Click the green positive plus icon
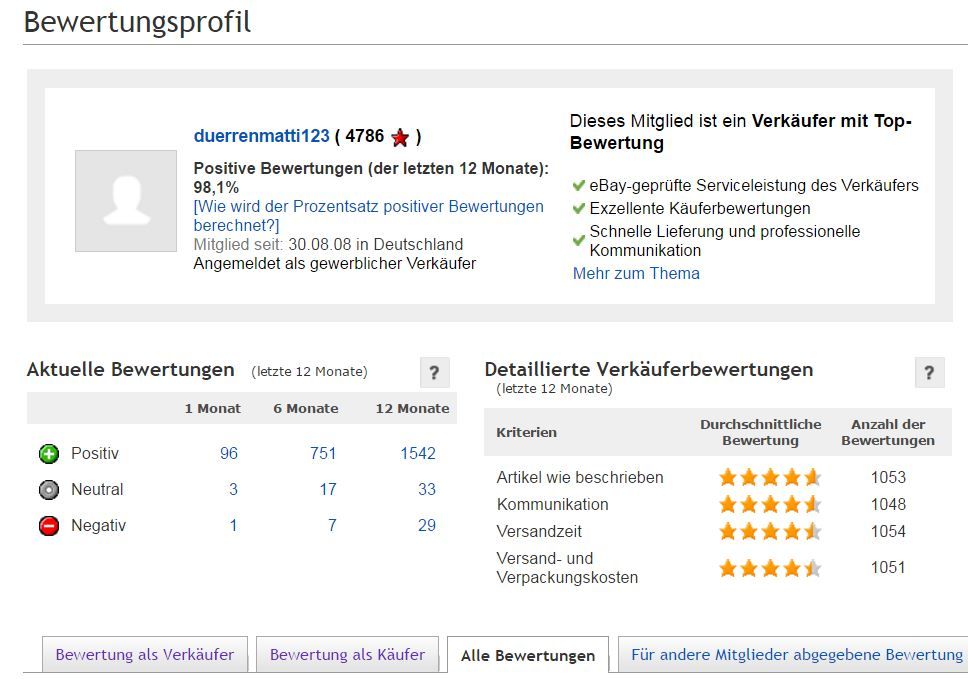The width and height of the screenshot is (968, 679). 48,454
